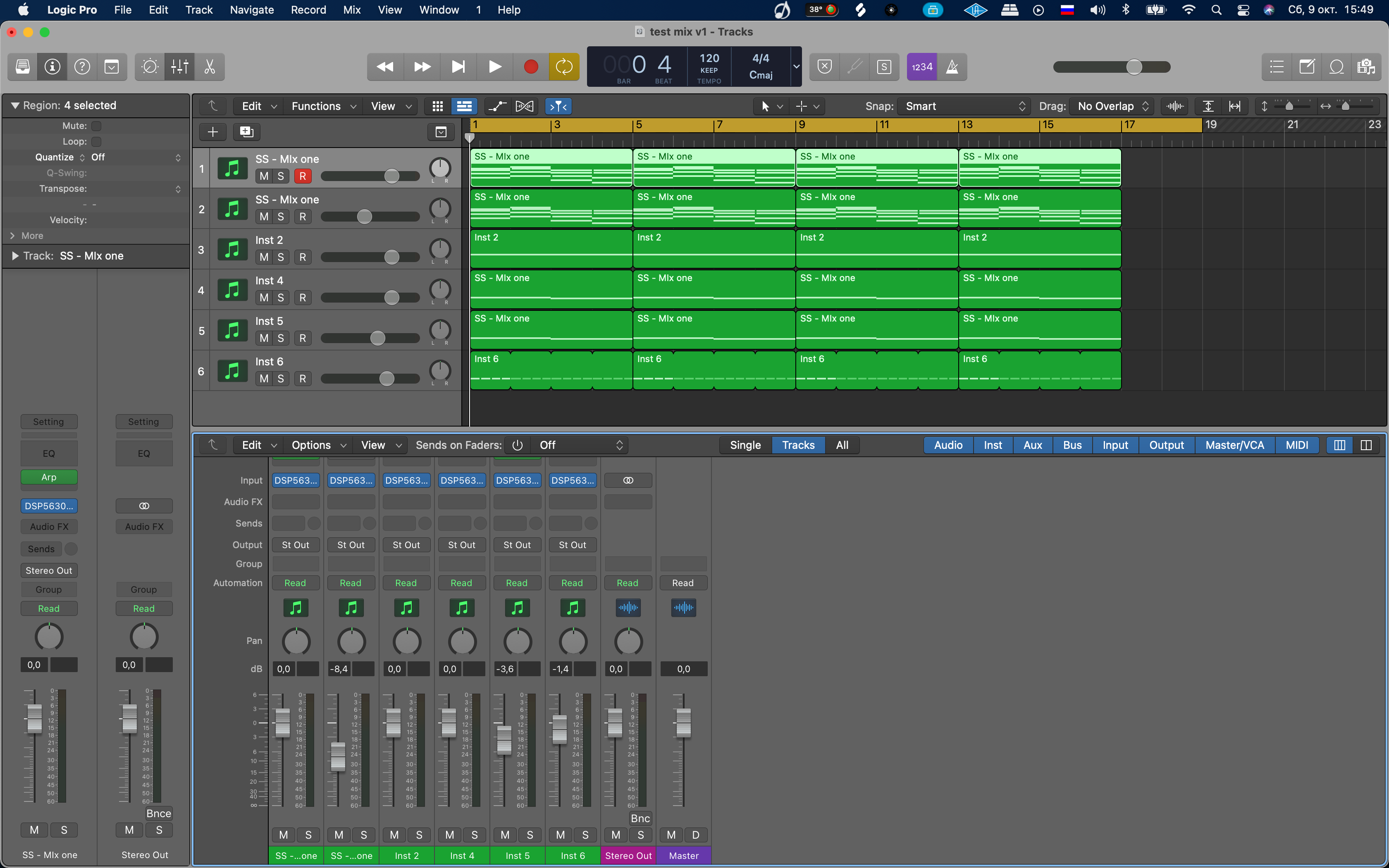Enable the Metronome click icon
The height and width of the screenshot is (868, 1389).
tap(952, 67)
